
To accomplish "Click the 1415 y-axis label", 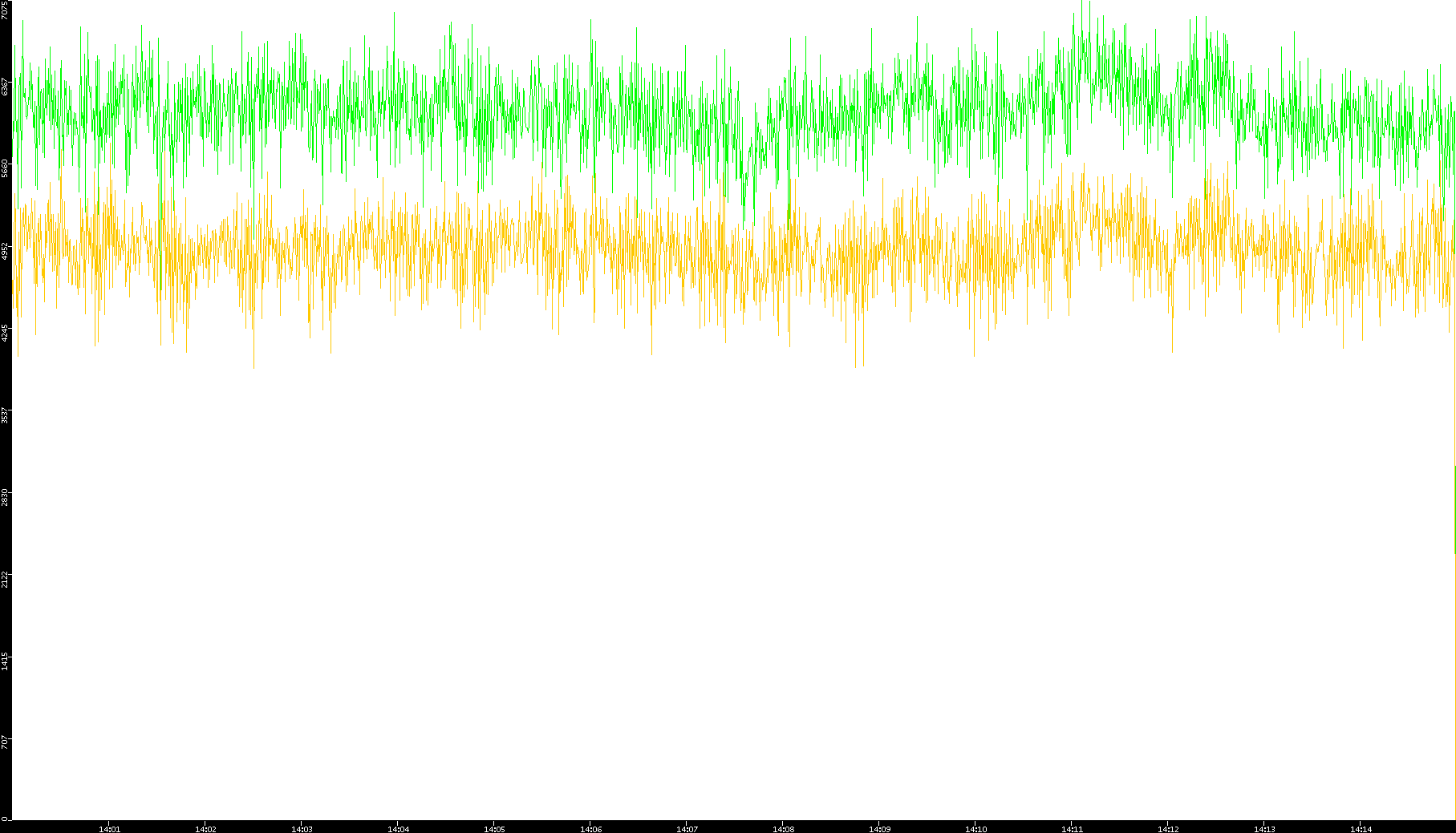I will 6,660.
